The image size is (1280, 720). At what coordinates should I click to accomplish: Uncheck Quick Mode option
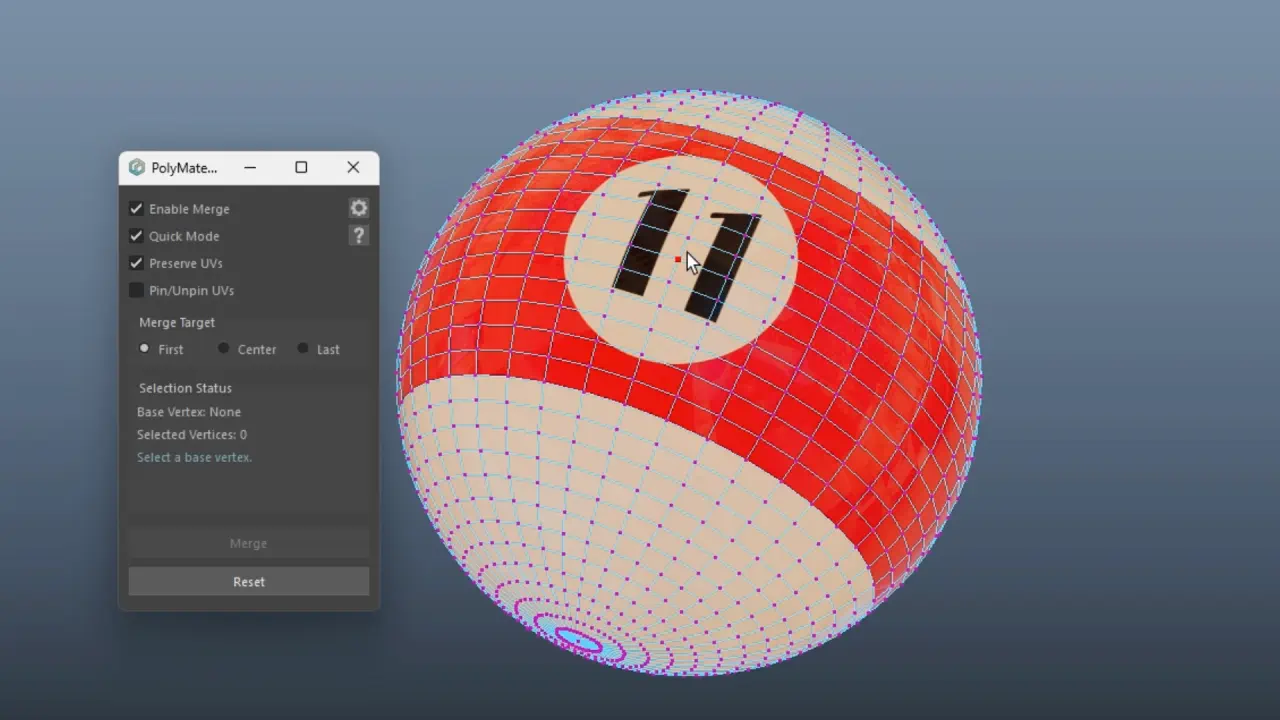pyautogui.click(x=136, y=236)
